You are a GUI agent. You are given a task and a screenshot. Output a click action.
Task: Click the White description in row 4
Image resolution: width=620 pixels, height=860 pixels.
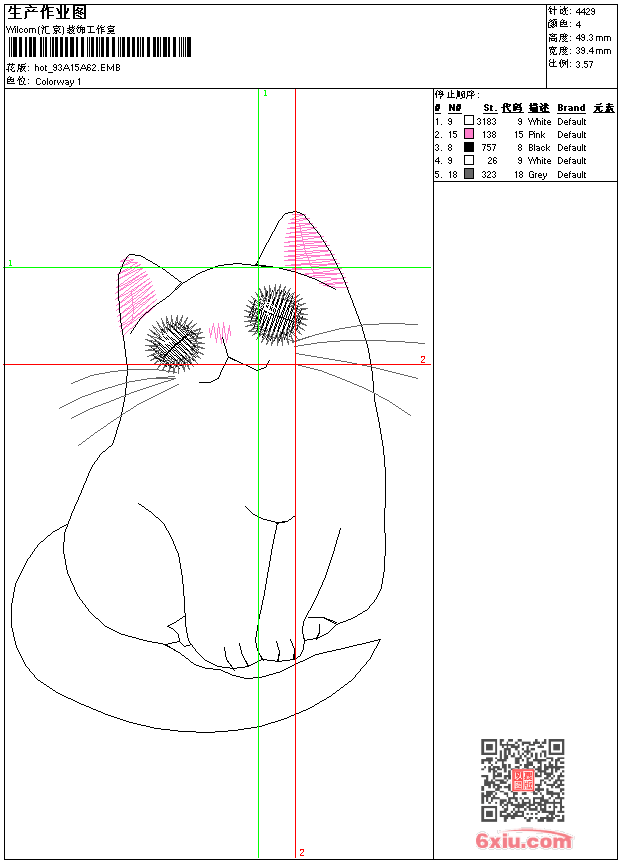click(539, 161)
